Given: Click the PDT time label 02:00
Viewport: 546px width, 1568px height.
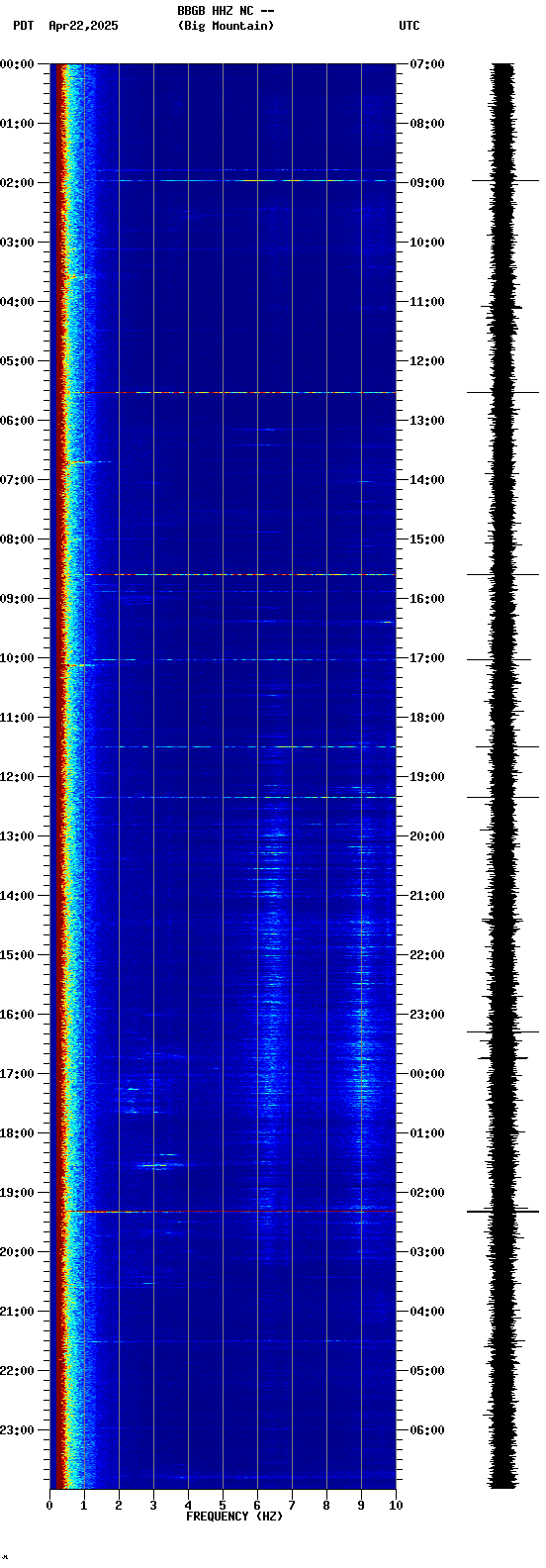Looking at the screenshot, I should pyautogui.click(x=18, y=183).
